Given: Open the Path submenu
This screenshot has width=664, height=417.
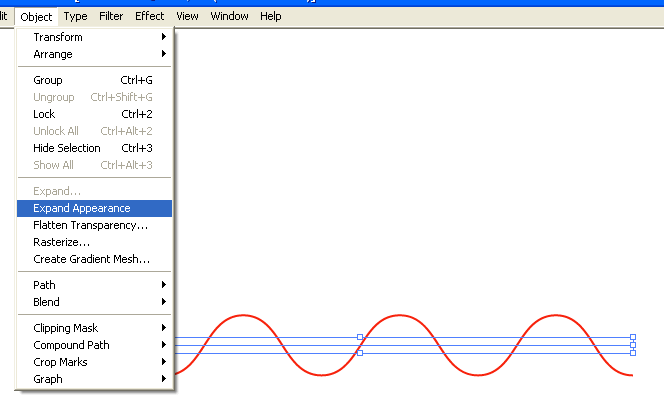Looking at the screenshot, I should 45,285.
